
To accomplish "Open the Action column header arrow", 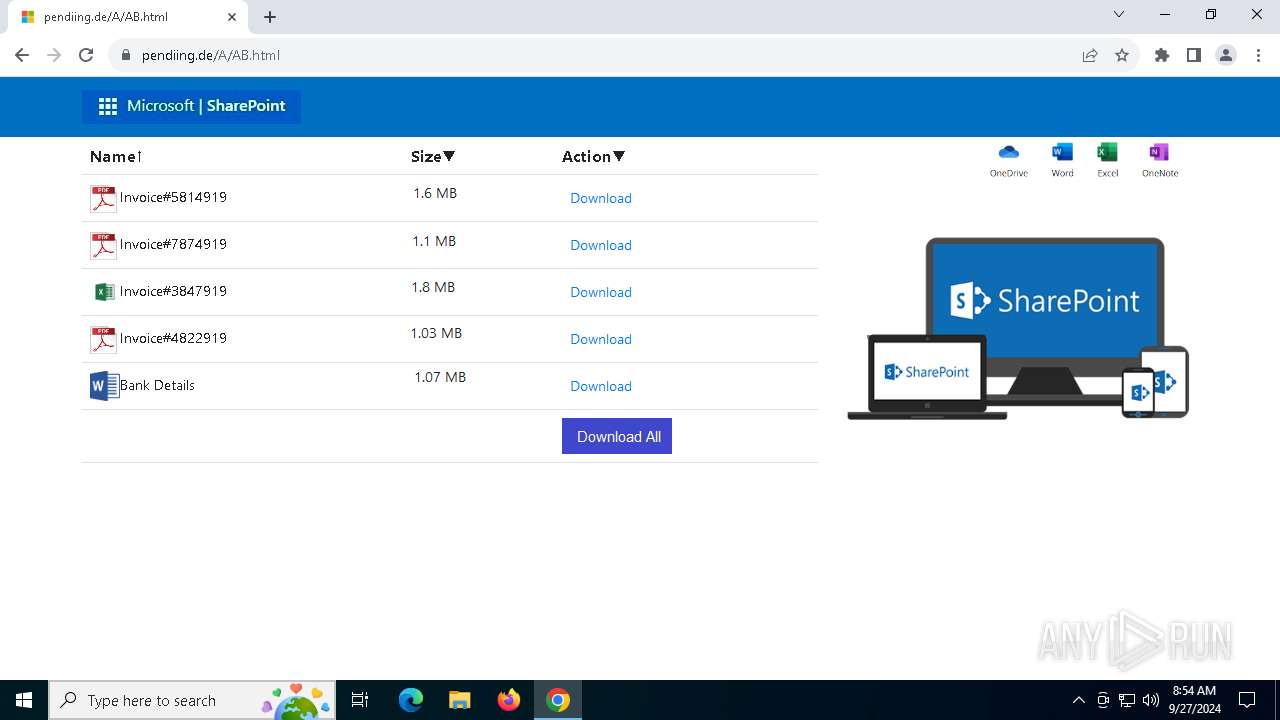I will [619, 156].
